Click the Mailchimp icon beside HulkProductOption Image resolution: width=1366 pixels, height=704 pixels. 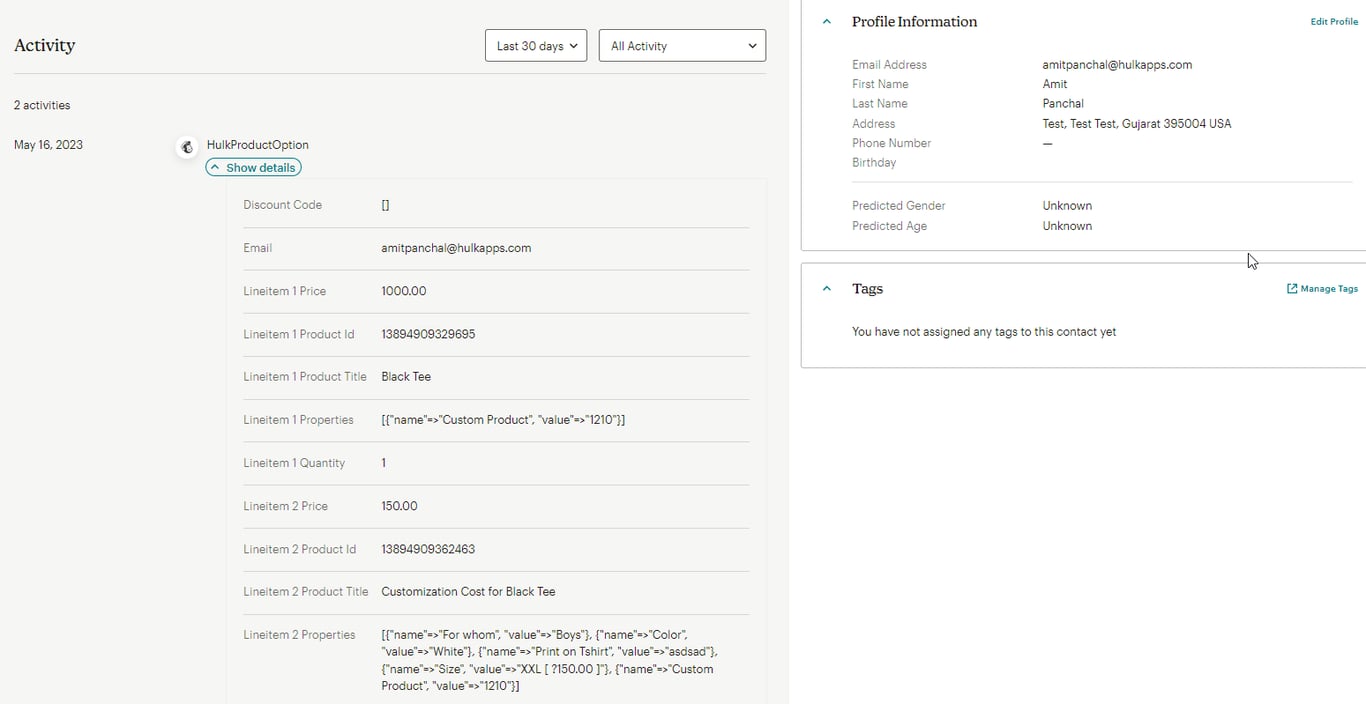186,147
